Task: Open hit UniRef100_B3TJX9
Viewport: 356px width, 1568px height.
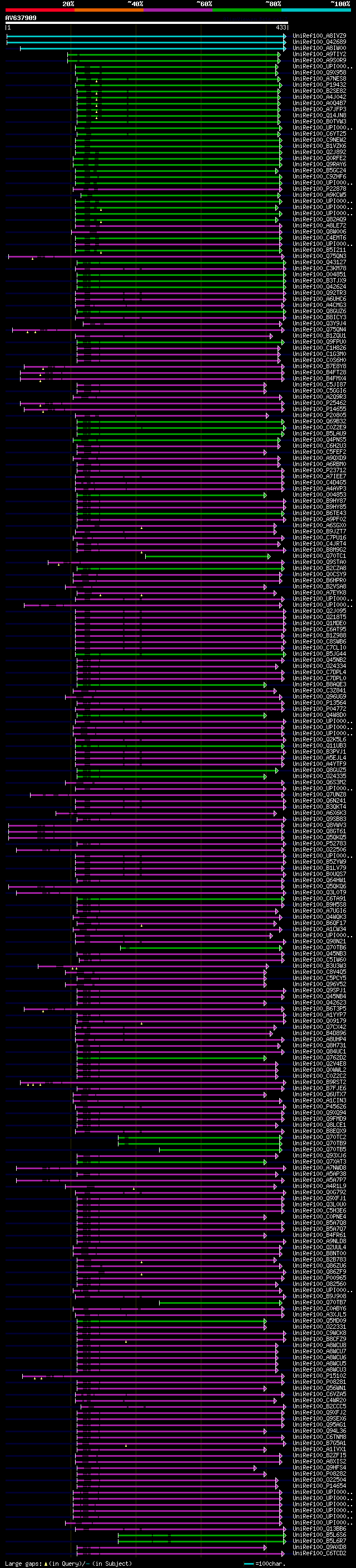Action: [x=319, y=280]
